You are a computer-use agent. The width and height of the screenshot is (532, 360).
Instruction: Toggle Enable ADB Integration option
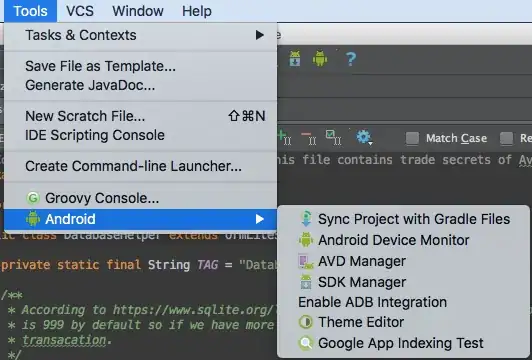[373, 302]
